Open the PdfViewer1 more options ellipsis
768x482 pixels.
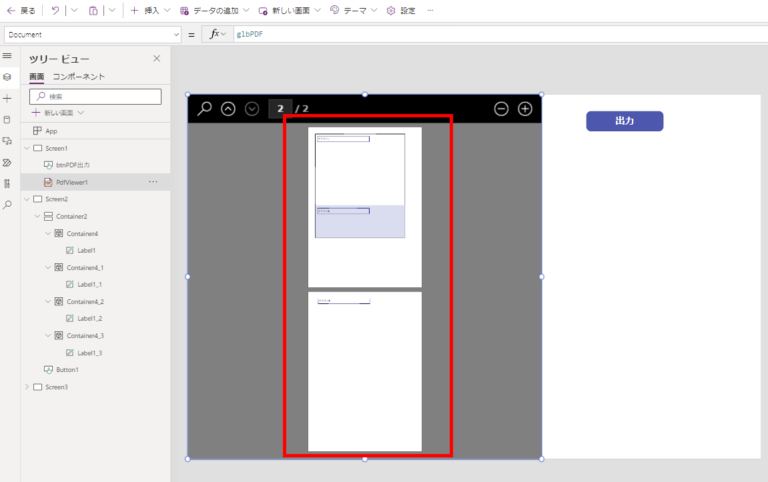tap(153, 182)
